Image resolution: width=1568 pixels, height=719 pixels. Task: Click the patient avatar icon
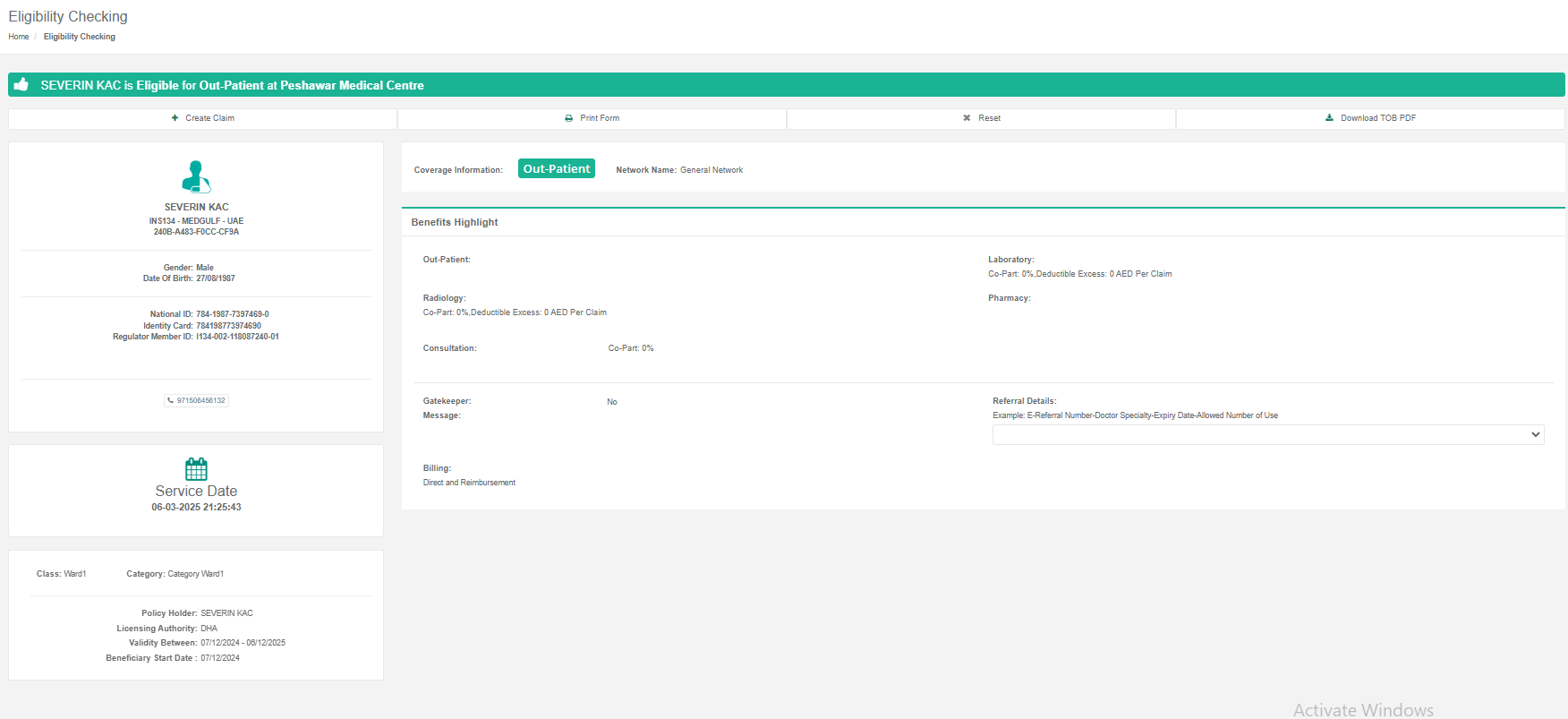point(196,176)
